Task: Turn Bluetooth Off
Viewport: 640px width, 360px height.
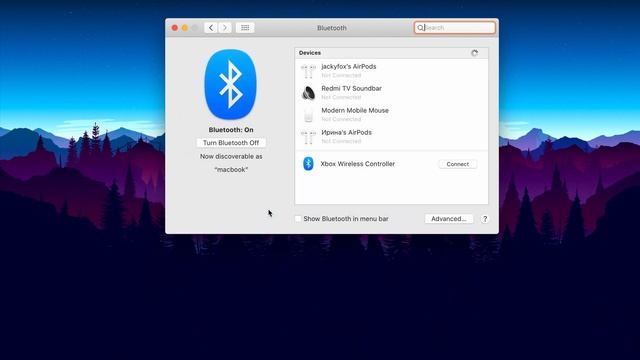Action: [231, 143]
